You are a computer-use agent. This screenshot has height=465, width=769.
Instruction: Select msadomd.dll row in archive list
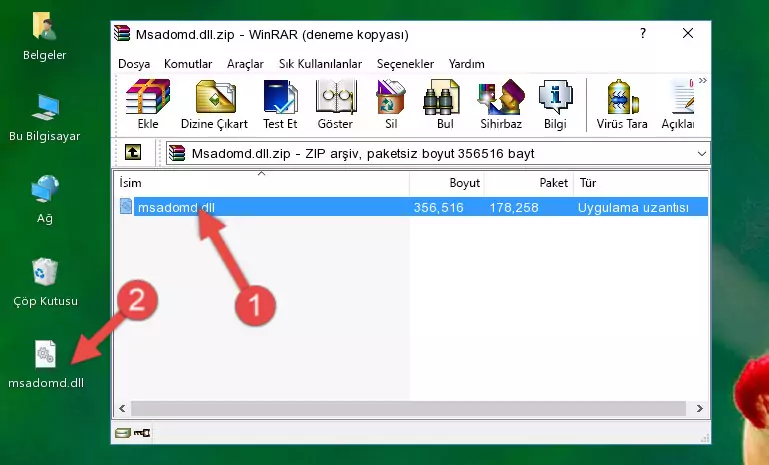click(x=413, y=207)
